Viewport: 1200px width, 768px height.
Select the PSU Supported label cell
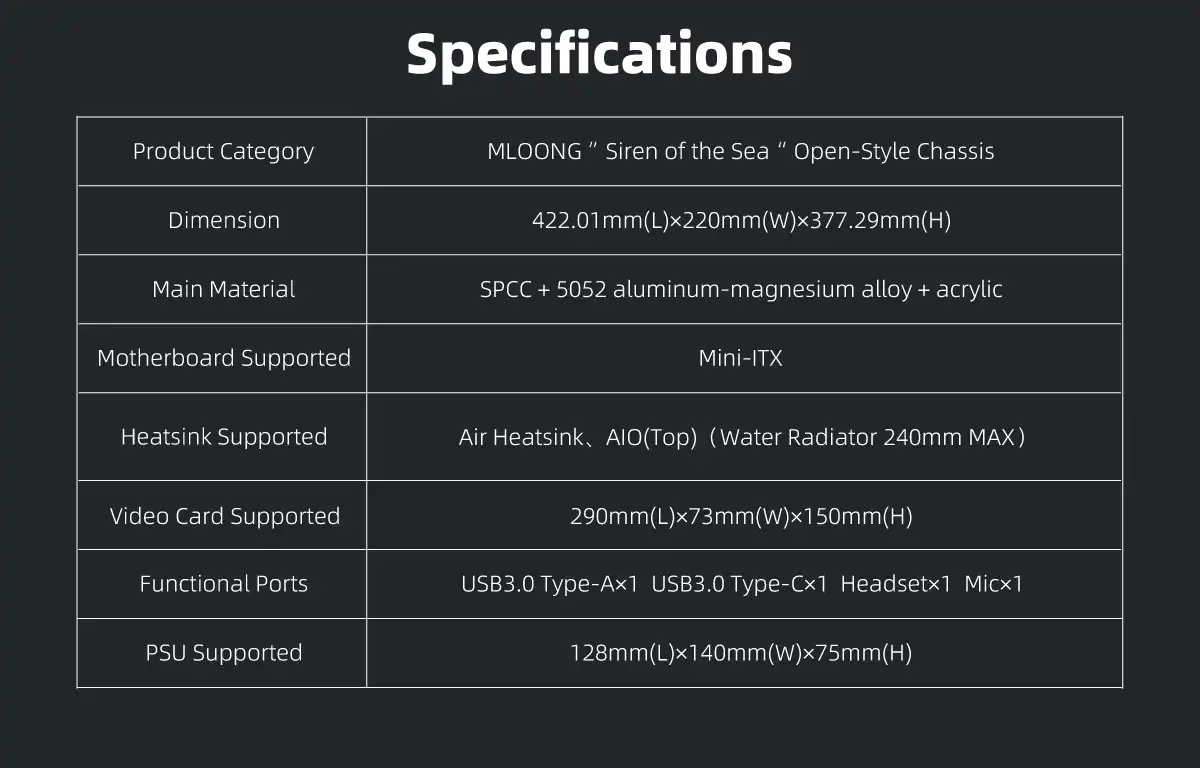point(223,653)
